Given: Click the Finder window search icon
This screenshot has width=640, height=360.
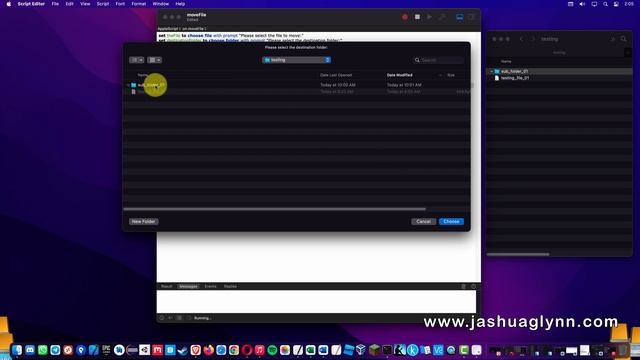Looking at the screenshot, I should click(623, 39).
